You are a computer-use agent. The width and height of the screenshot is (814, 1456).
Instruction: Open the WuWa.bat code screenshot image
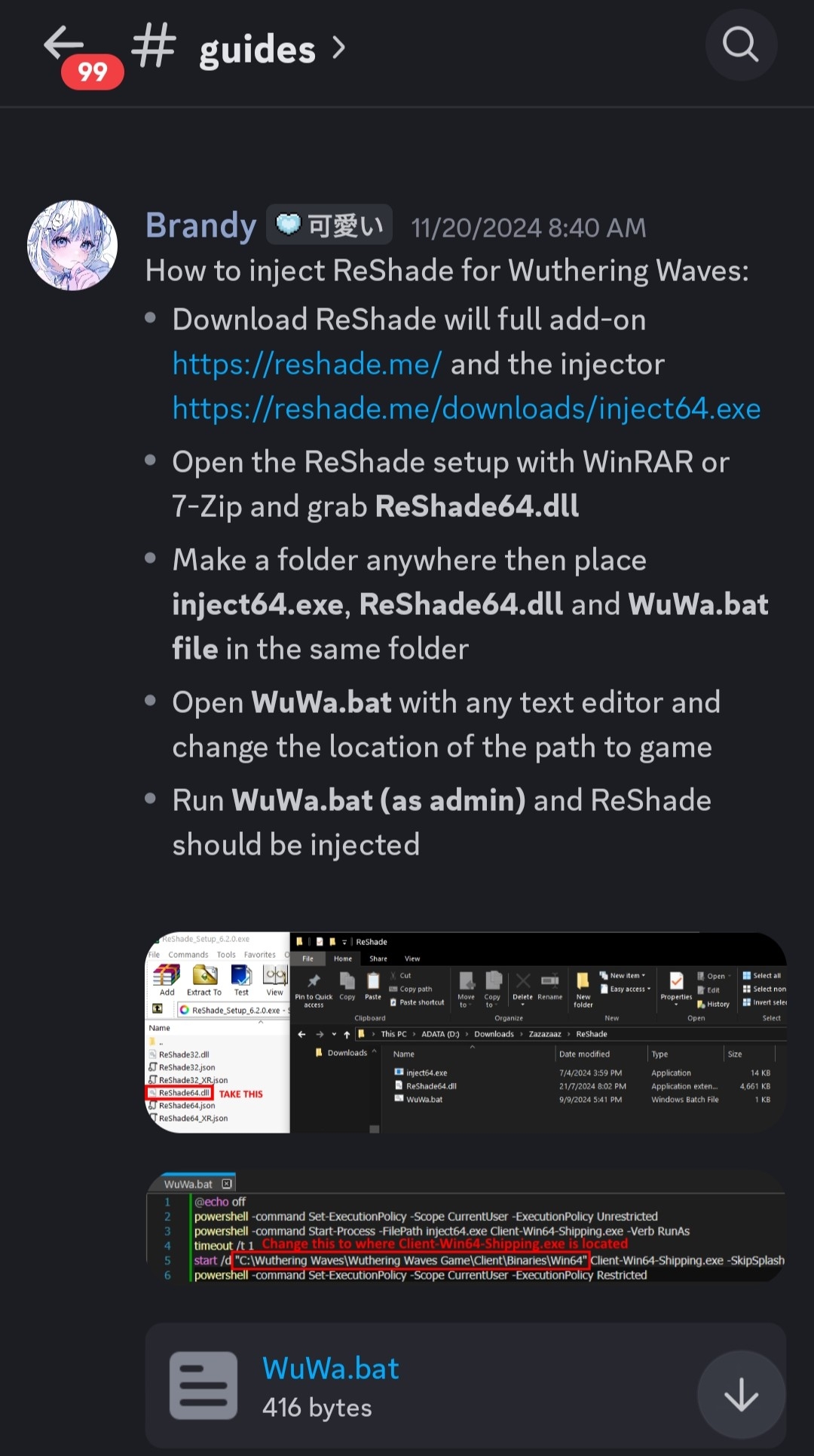pyautogui.click(x=465, y=1226)
